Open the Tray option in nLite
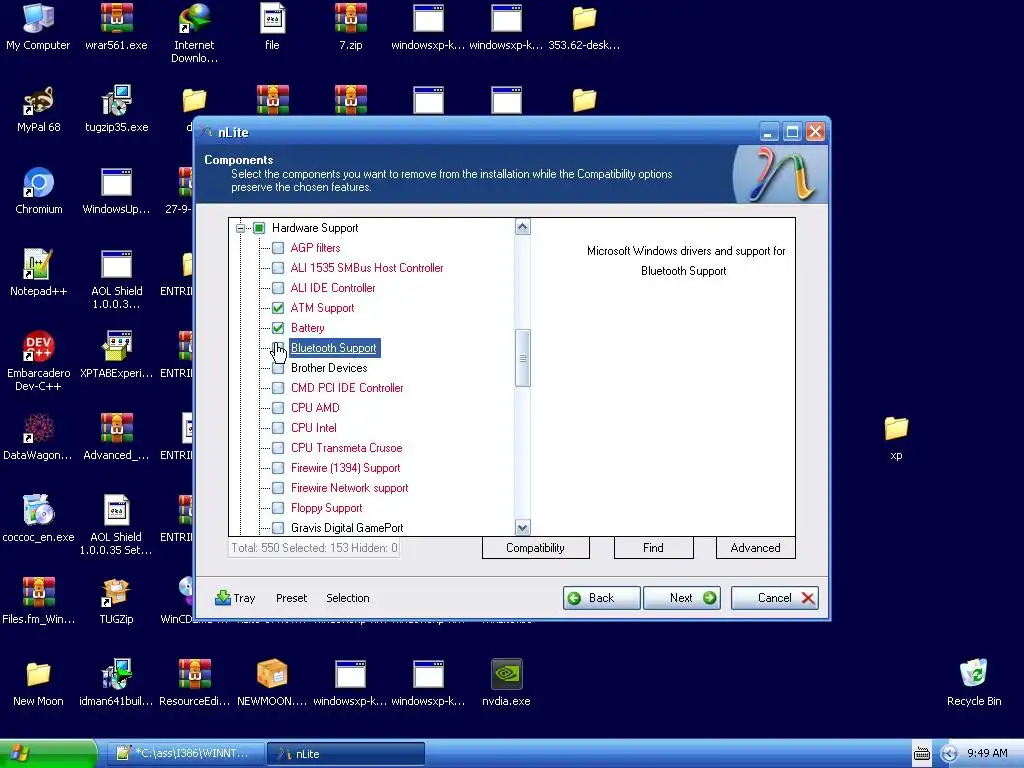Viewport: 1024px width, 768px height. [x=235, y=598]
